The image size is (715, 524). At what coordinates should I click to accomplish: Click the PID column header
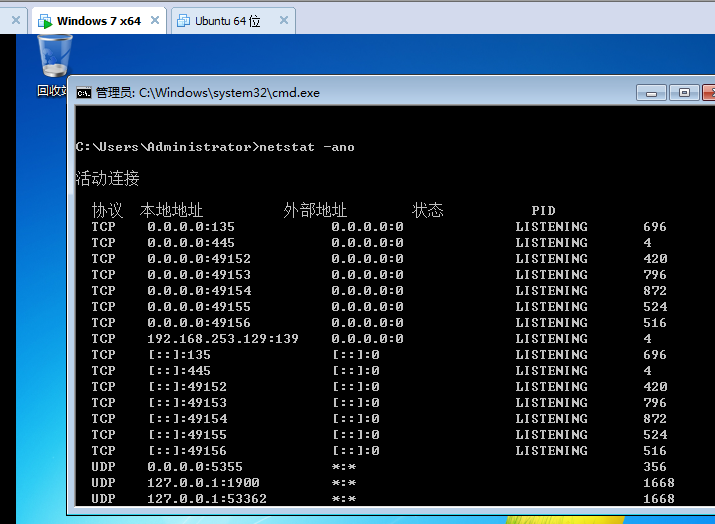pyautogui.click(x=544, y=211)
